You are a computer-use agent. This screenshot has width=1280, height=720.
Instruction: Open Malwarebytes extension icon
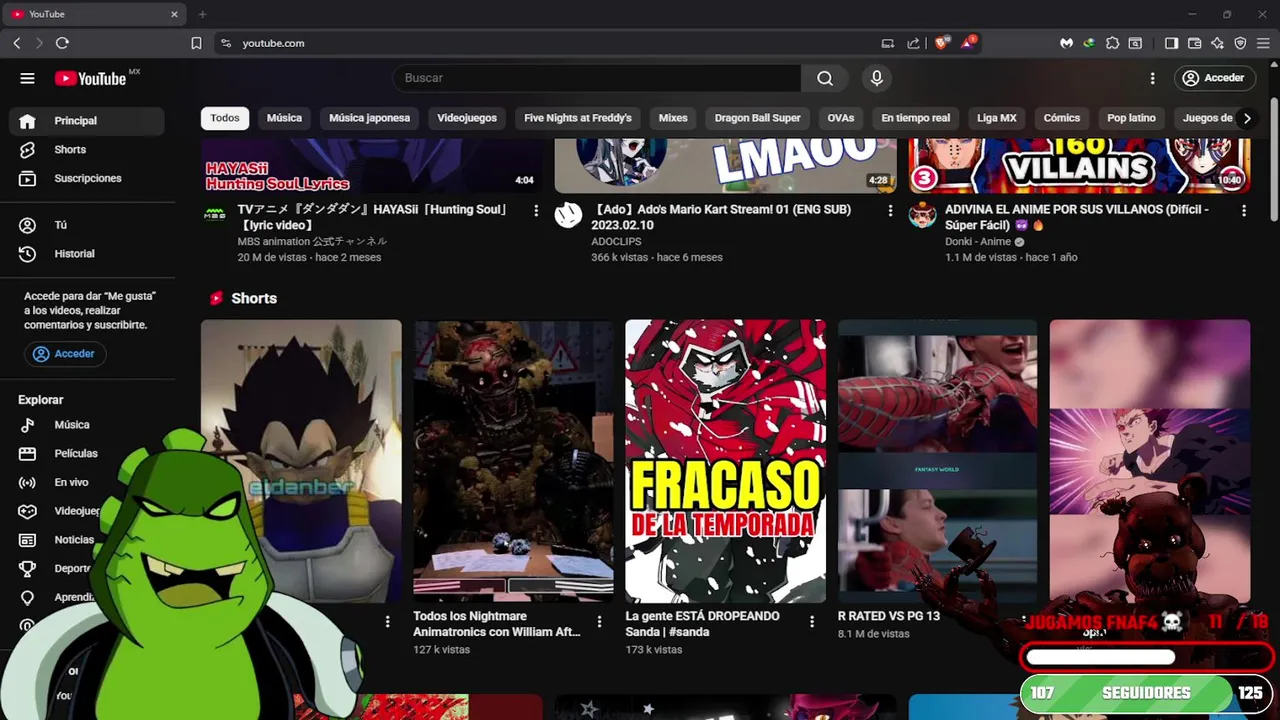(1066, 43)
